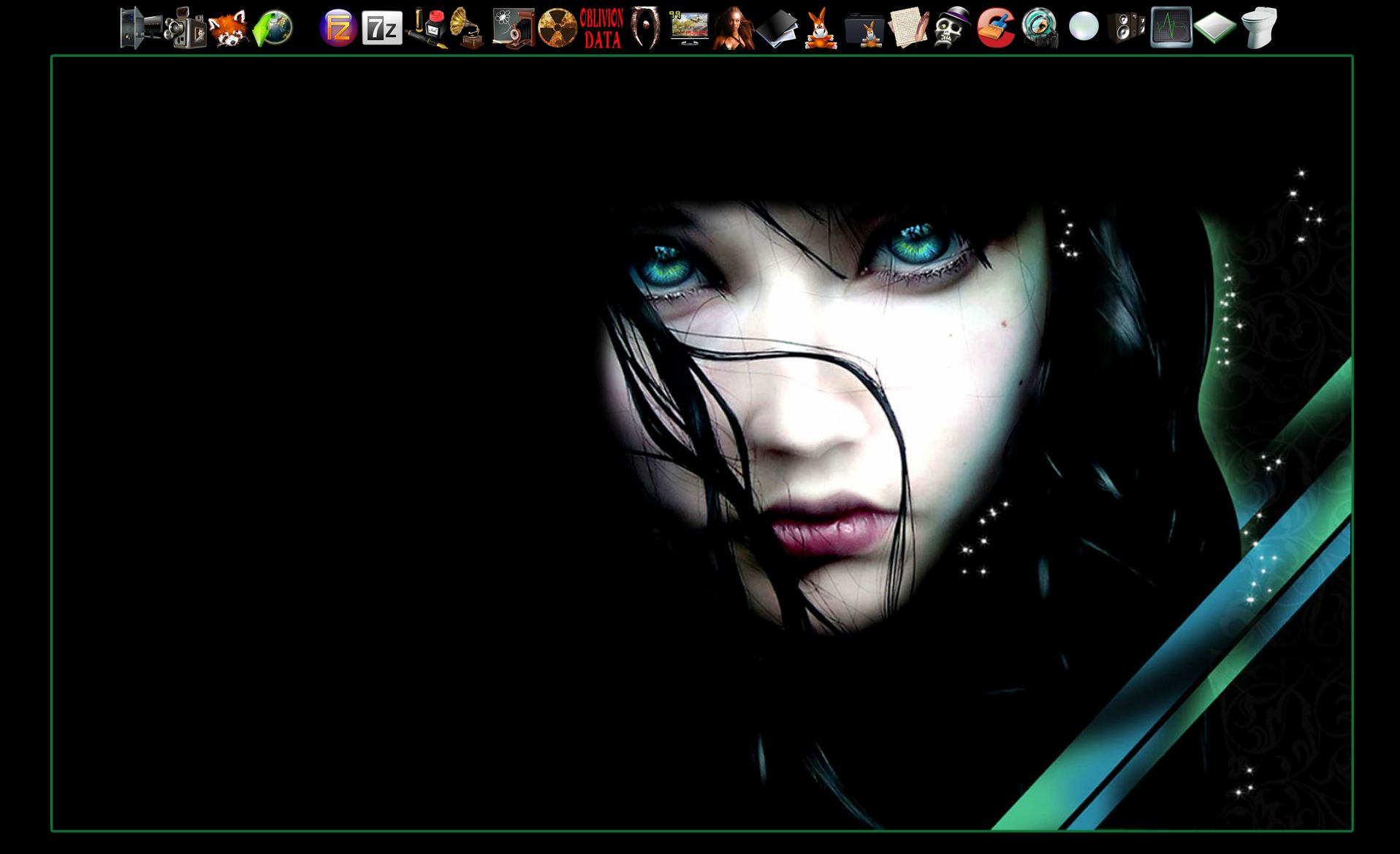Open the folder with donkey icon
The width and height of the screenshot is (1400, 854).
click(864, 30)
